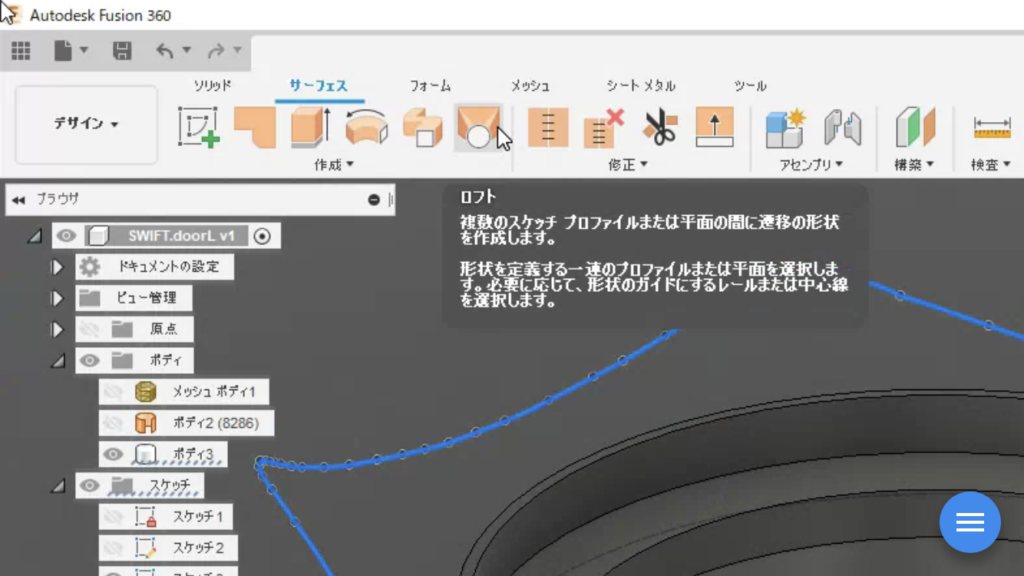Click the Offset Plane construct icon
Viewport: 1024px width, 576px height.
(915, 127)
